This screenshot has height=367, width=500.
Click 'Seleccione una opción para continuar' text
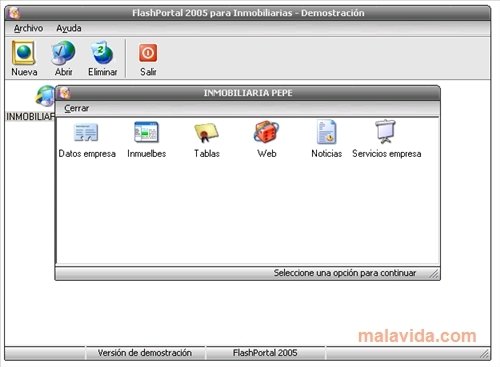click(345, 273)
